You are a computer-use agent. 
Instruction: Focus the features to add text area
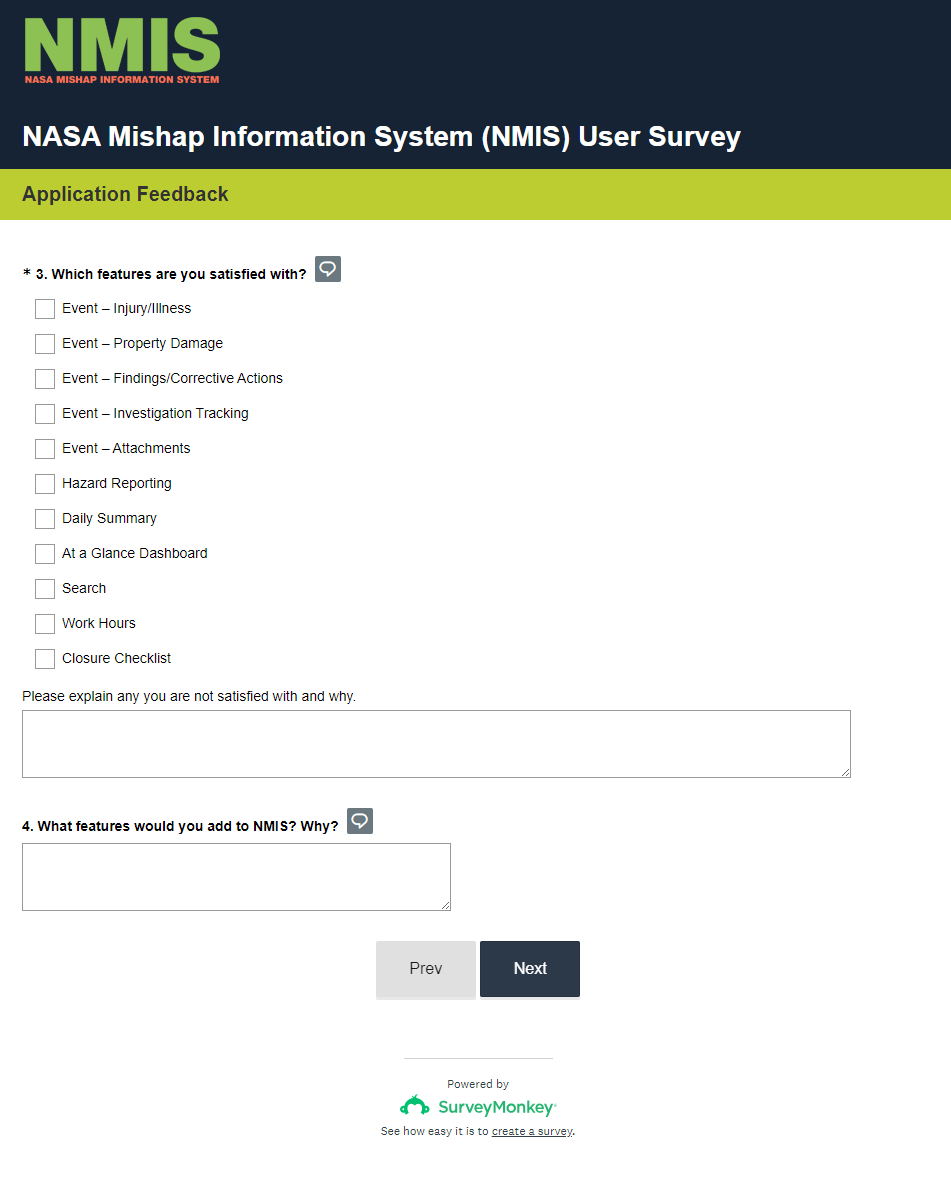[236, 877]
